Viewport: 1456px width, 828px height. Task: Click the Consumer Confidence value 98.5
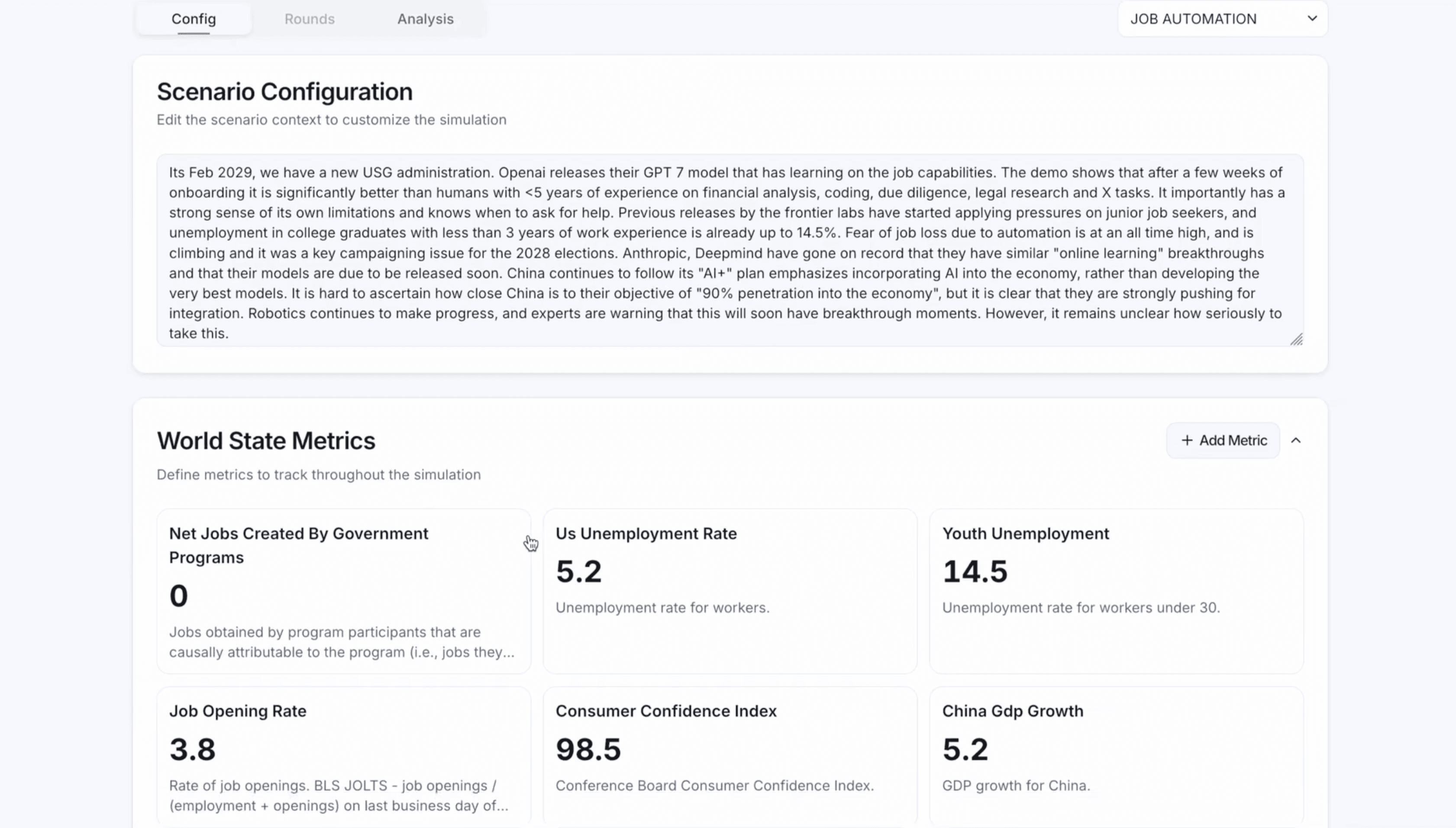click(x=588, y=749)
